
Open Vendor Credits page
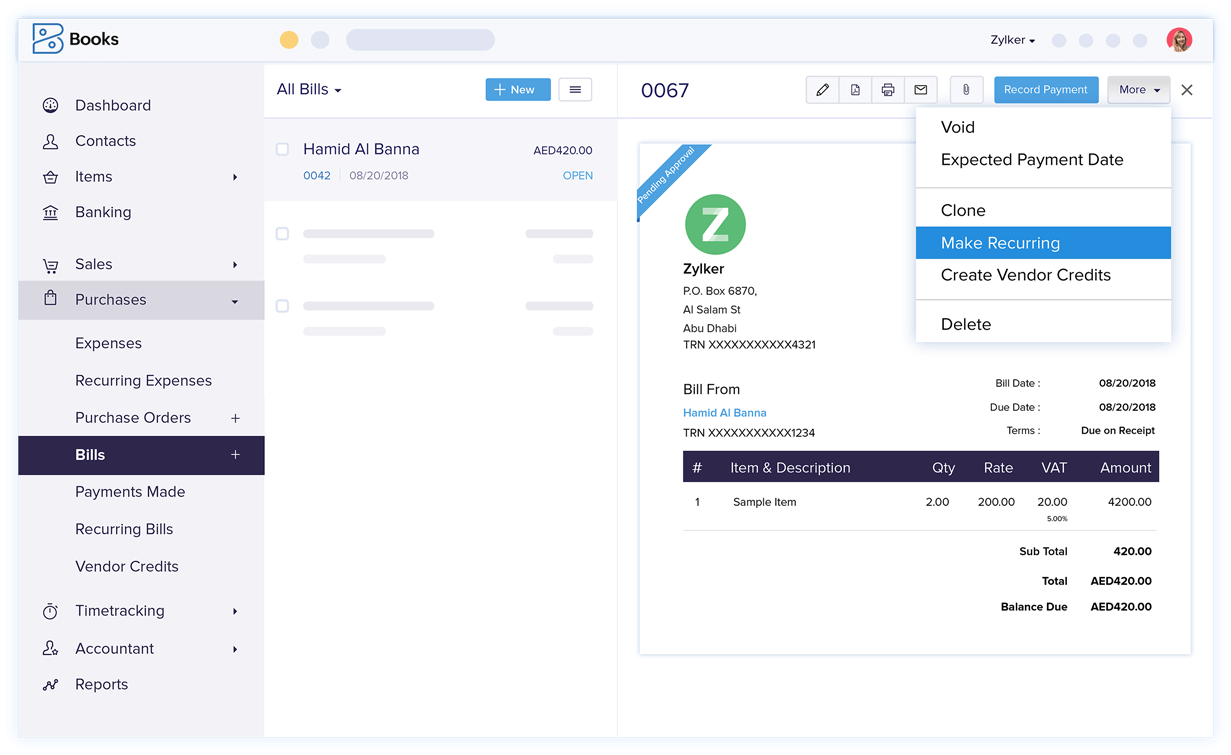[x=127, y=566]
